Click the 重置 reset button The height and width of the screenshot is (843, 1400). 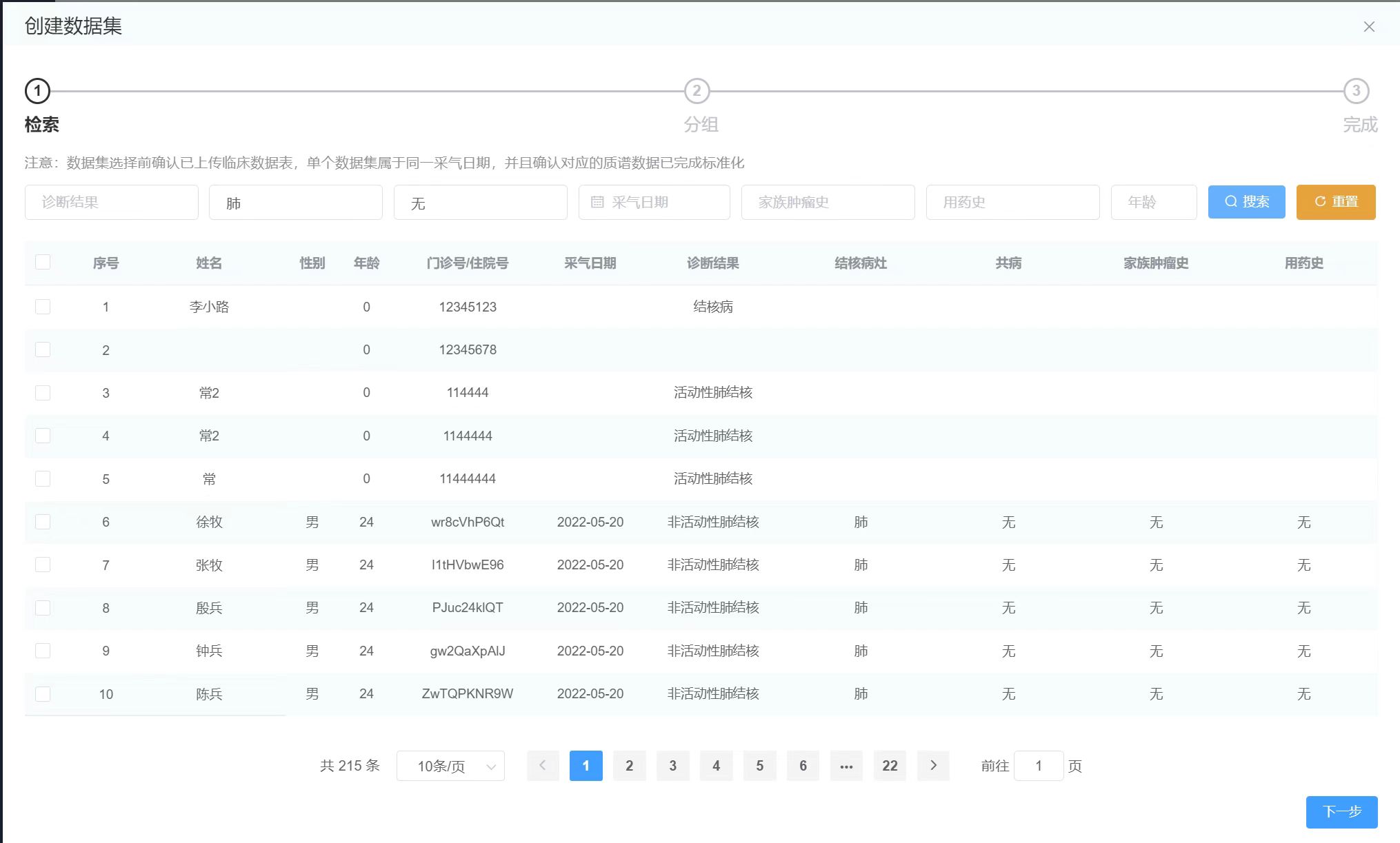click(x=1336, y=201)
